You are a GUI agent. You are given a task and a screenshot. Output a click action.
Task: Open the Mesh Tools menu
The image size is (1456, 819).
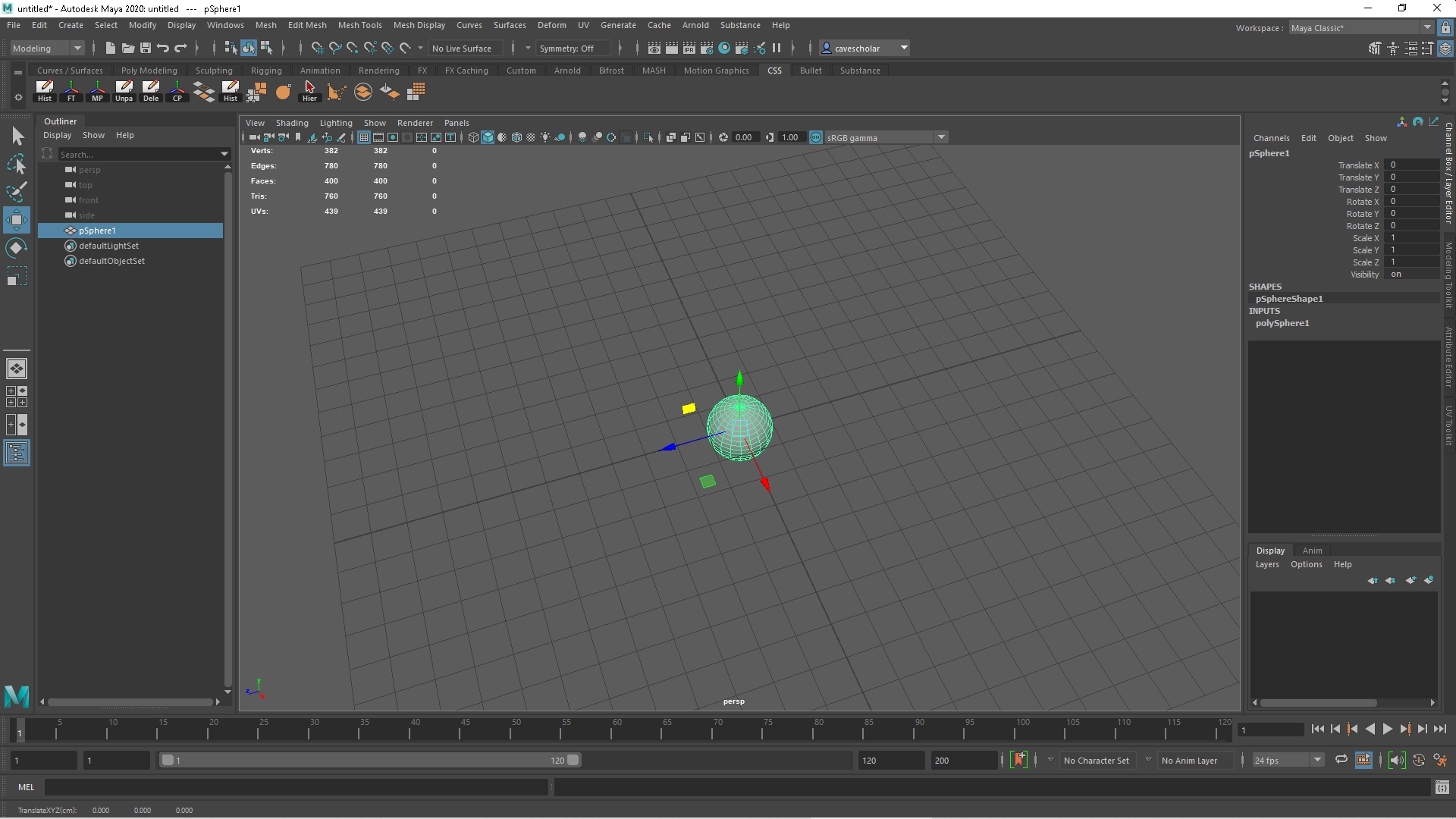(360, 25)
